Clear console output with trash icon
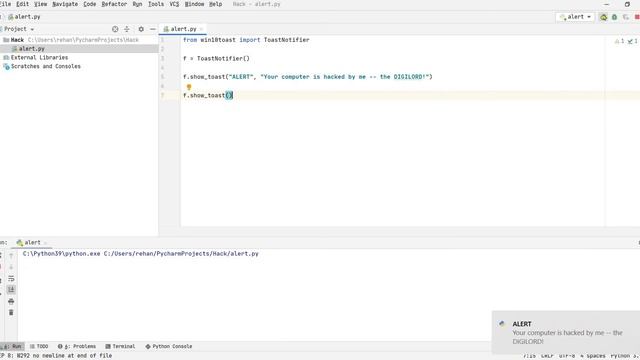The height and width of the screenshot is (360, 640). [x=11, y=313]
